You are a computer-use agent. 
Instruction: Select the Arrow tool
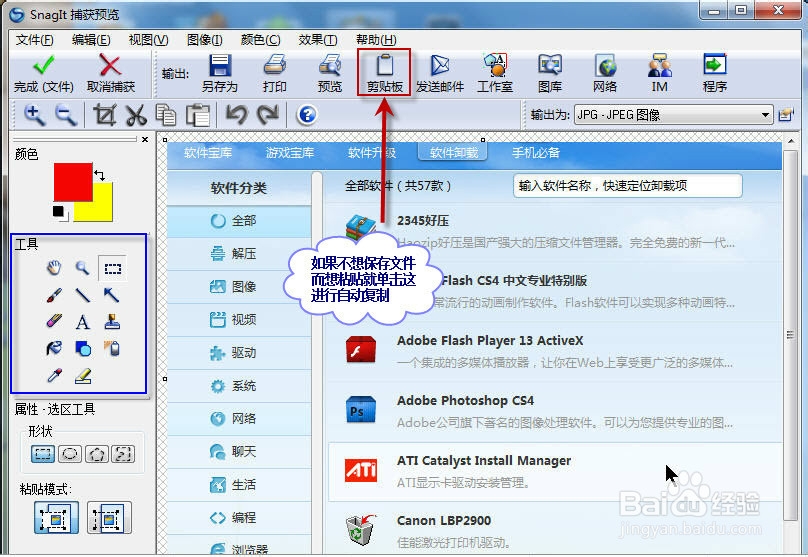click(x=111, y=295)
